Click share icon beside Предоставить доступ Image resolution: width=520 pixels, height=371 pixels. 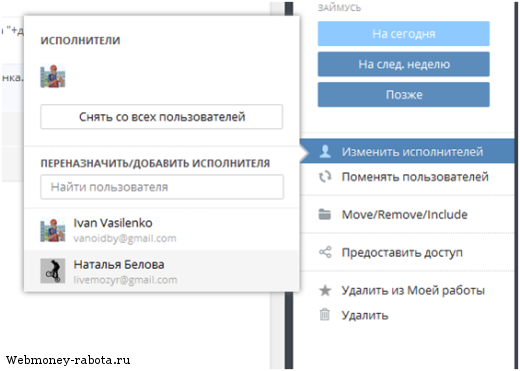pos(325,252)
